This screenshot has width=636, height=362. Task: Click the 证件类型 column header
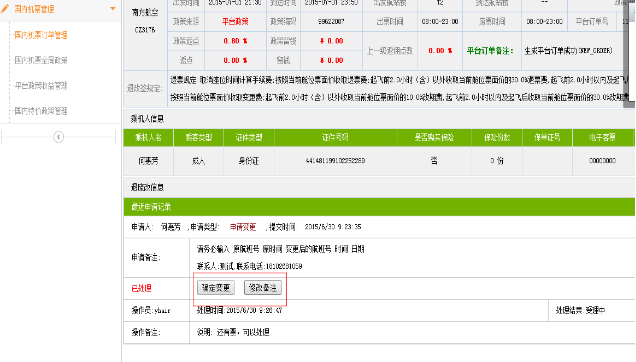pyautogui.click(x=249, y=138)
